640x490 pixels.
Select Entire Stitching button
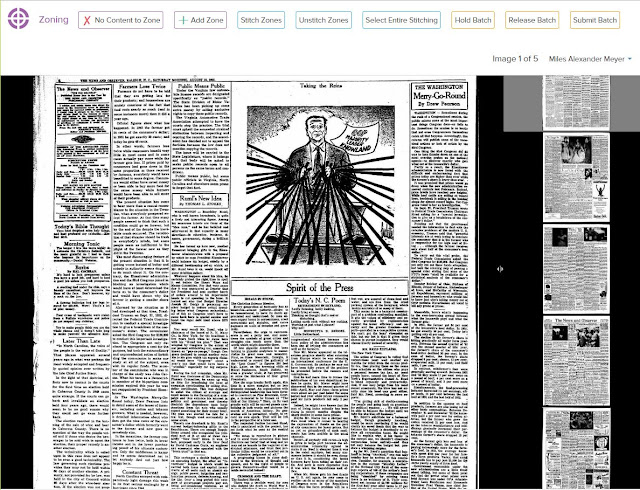pos(401,20)
